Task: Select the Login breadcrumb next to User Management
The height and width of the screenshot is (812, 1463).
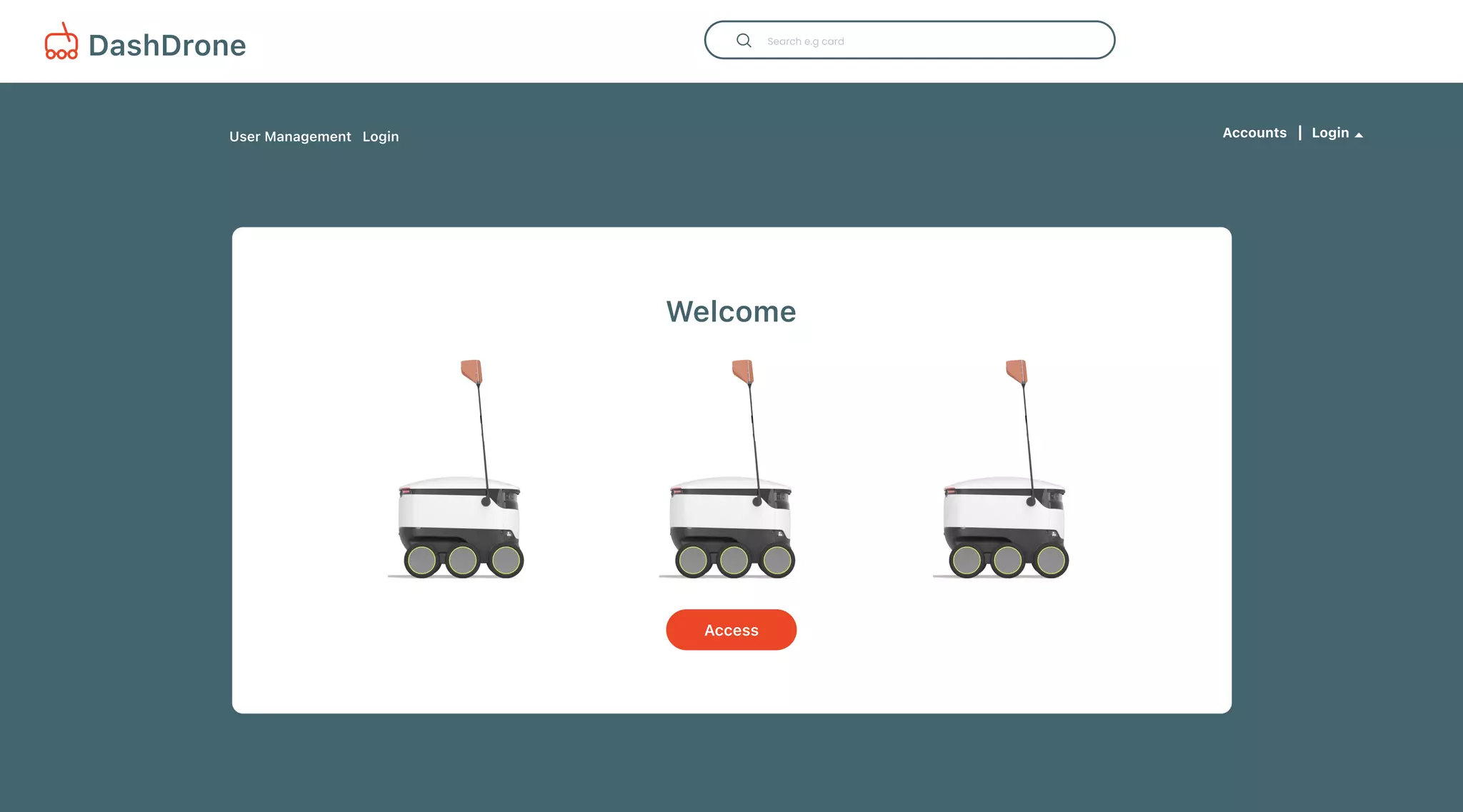Action: (381, 136)
